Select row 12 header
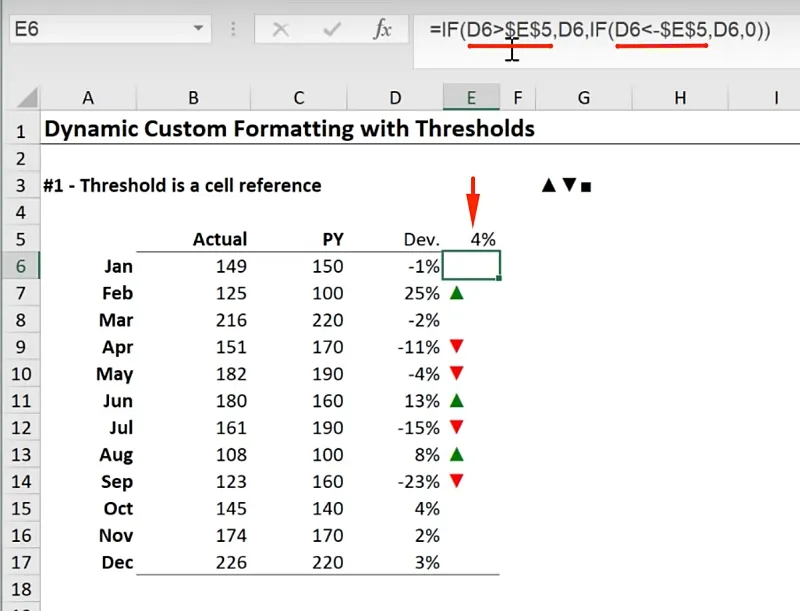 click(19, 428)
